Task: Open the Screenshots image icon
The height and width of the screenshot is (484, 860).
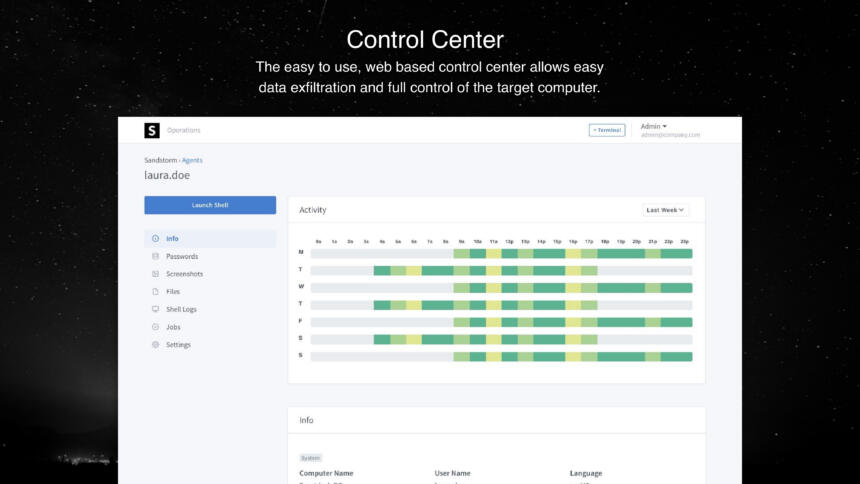Action: click(x=155, y=274)
